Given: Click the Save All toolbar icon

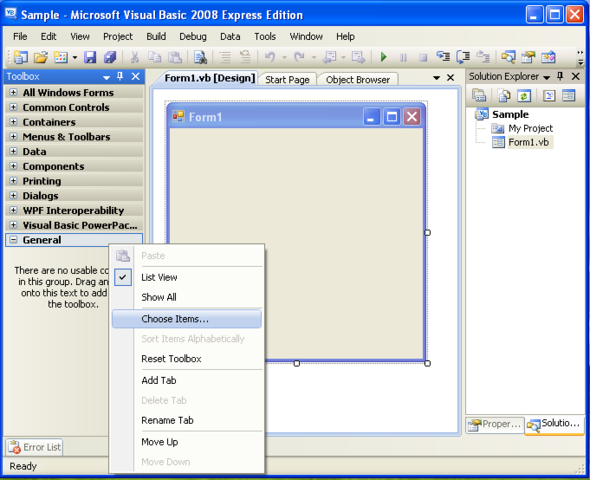Looking at the screenshot, I should click(110, 57).
